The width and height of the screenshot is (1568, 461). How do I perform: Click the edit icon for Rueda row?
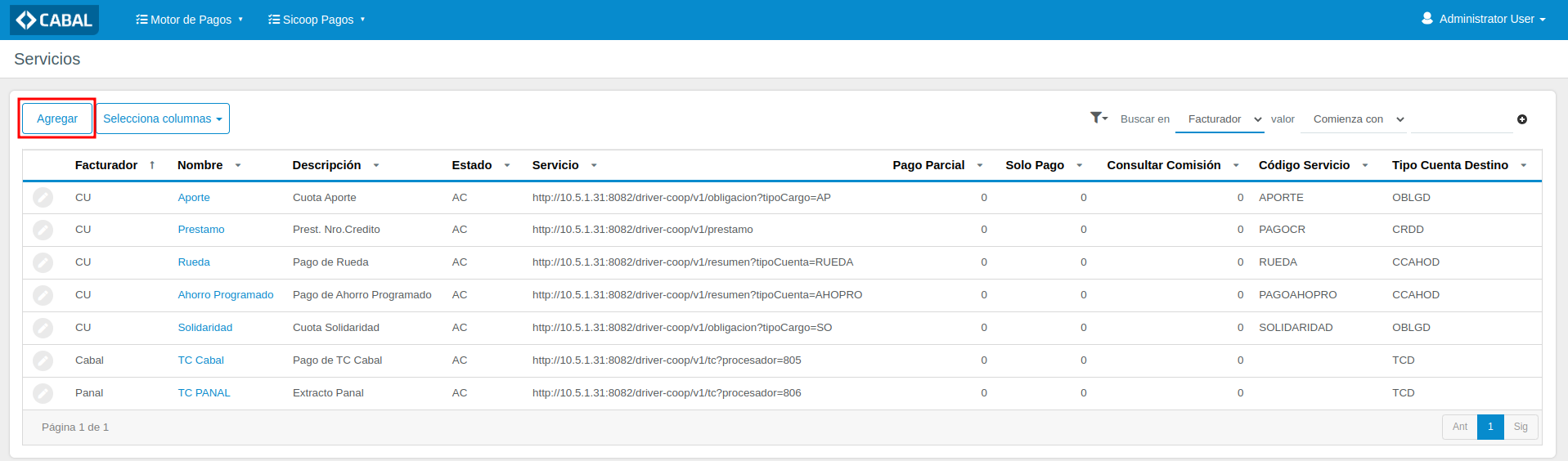click(x=43, y=262)
